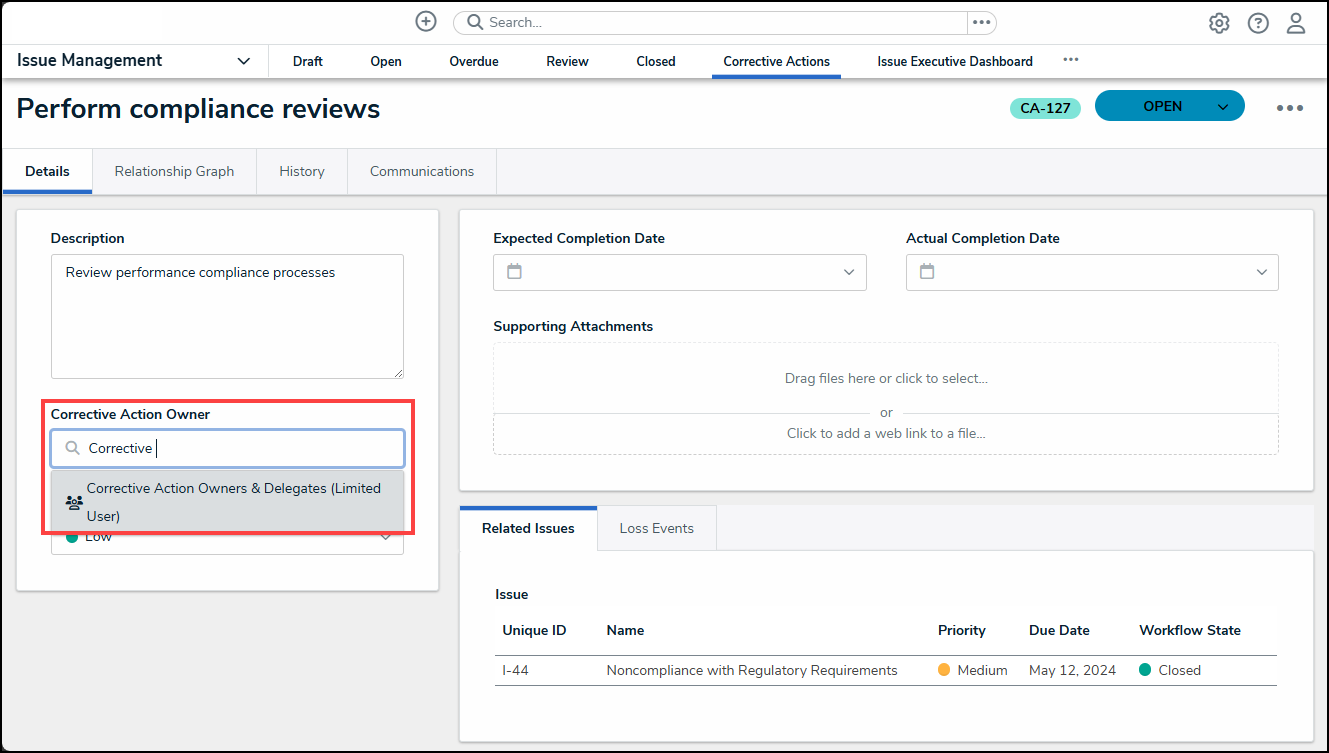Switch to the Relationship Graph tab
Image resolution: width=1329 pixels, height=753 pixels.
[x=174, y=171]
